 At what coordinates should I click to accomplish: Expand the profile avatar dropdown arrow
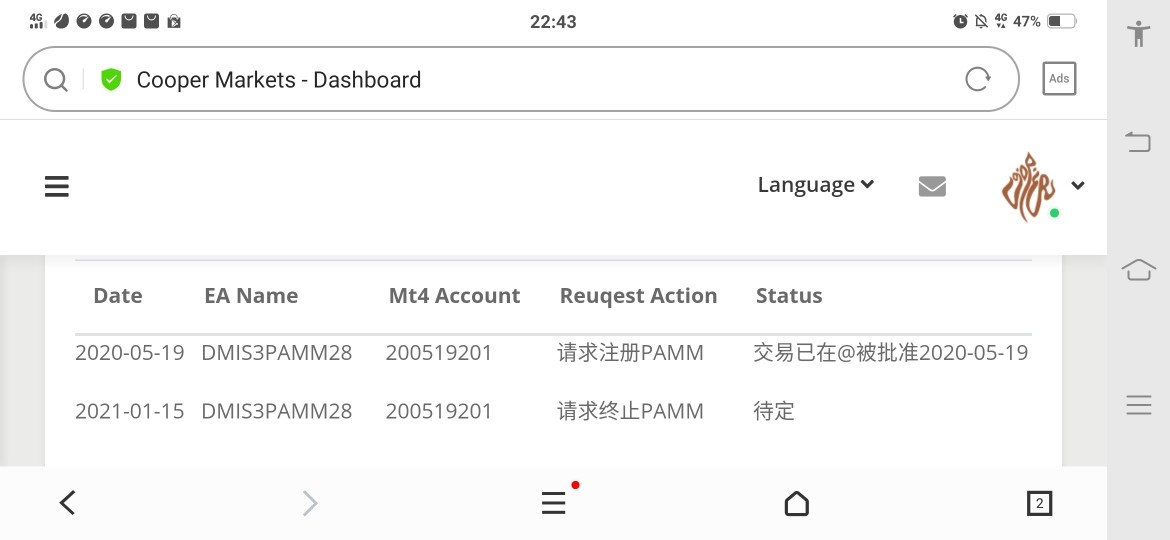point(1078,185)
